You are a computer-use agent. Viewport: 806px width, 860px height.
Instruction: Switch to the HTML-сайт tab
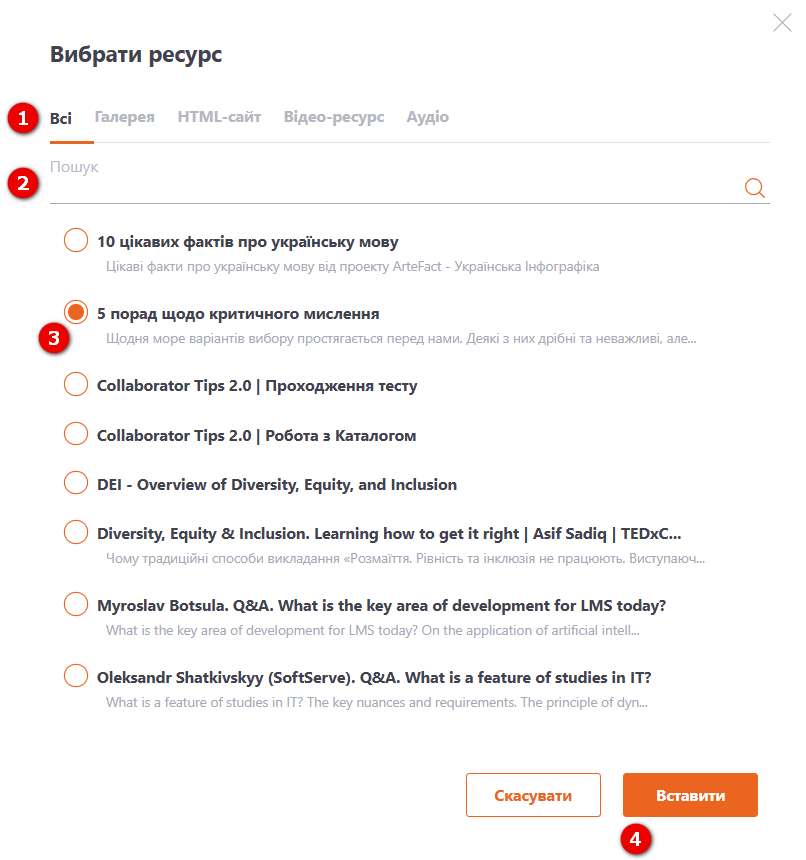click(219, 117)
